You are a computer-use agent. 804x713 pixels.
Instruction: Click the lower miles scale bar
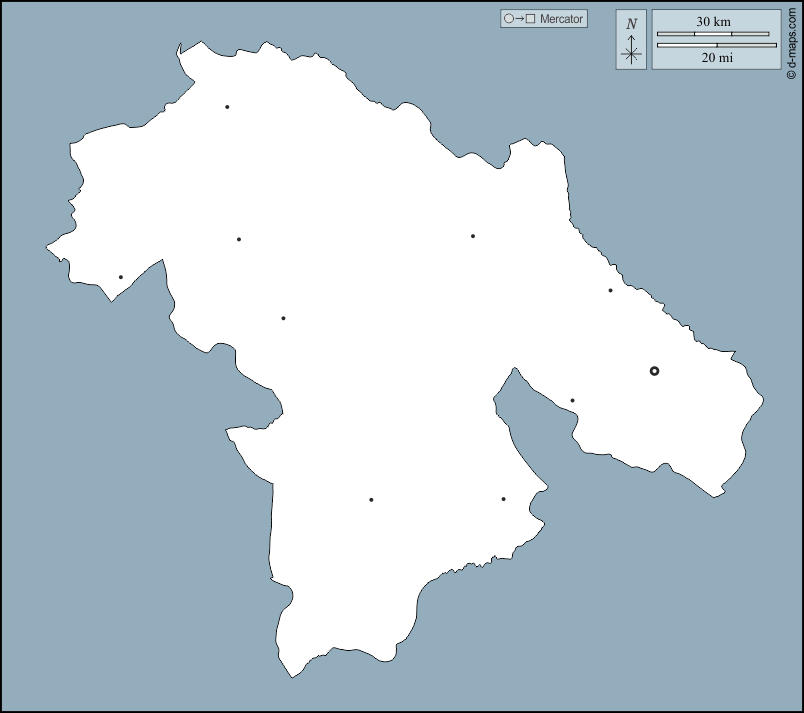[716, 45]
